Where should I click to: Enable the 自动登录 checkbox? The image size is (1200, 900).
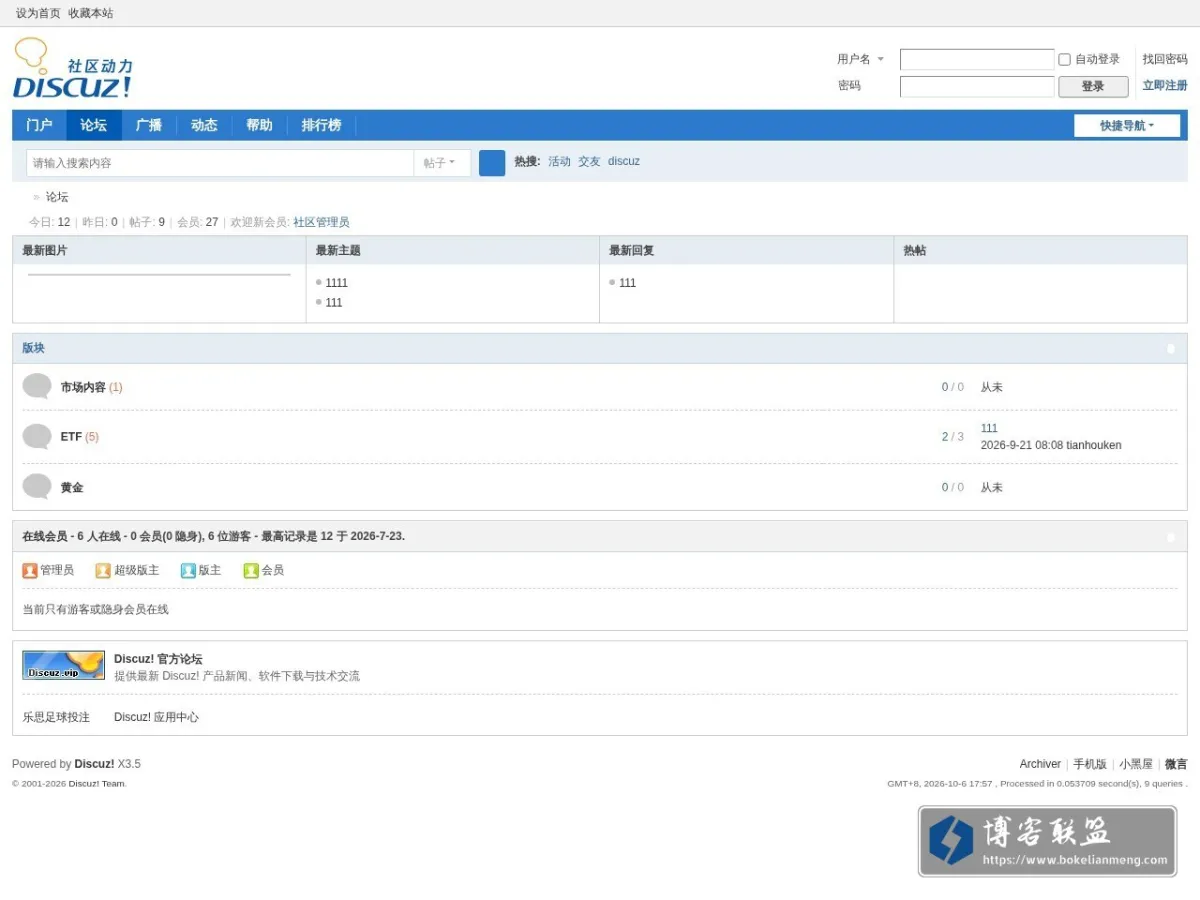1064,60
